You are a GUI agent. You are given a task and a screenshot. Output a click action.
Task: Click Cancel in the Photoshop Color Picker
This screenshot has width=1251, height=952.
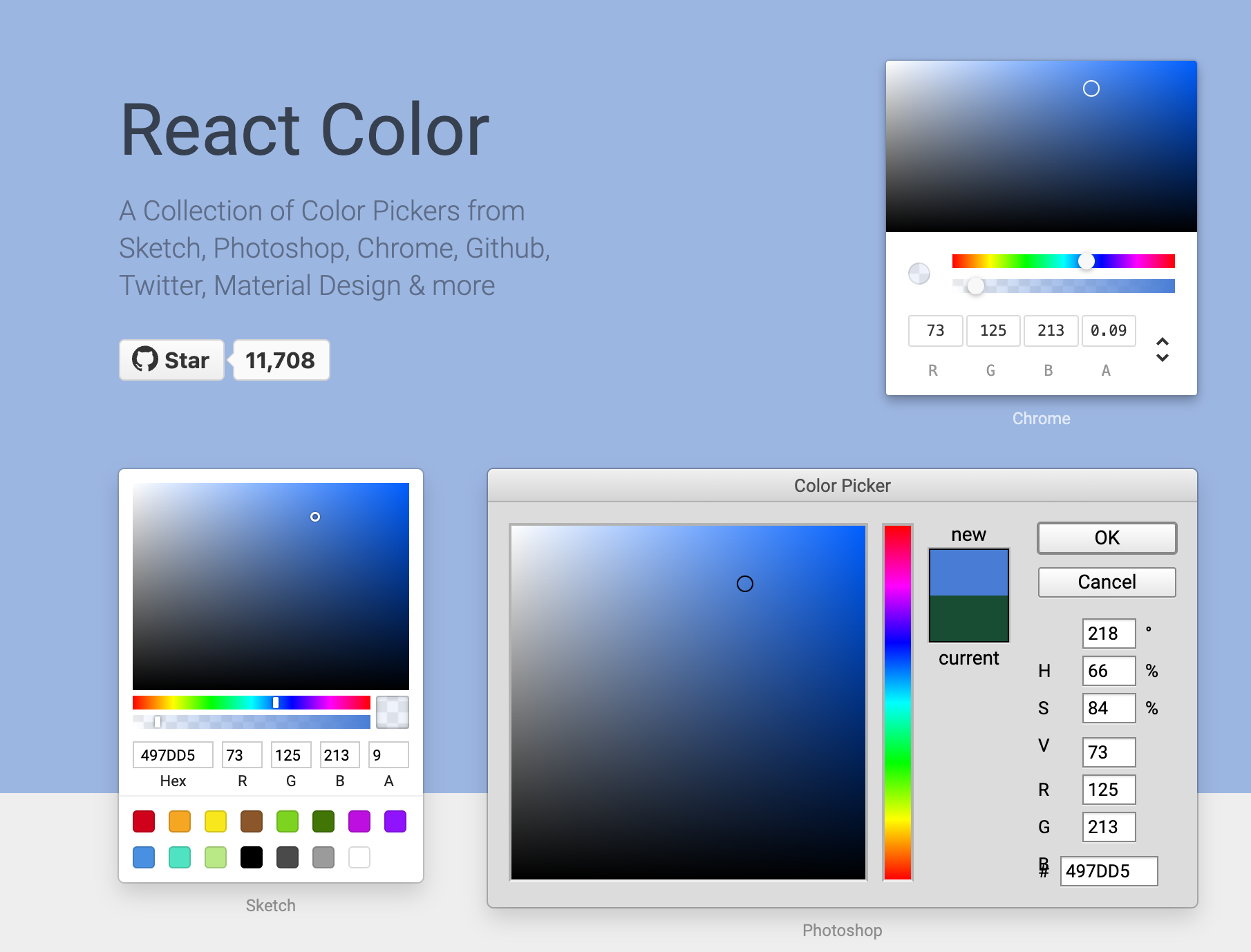1107,582
